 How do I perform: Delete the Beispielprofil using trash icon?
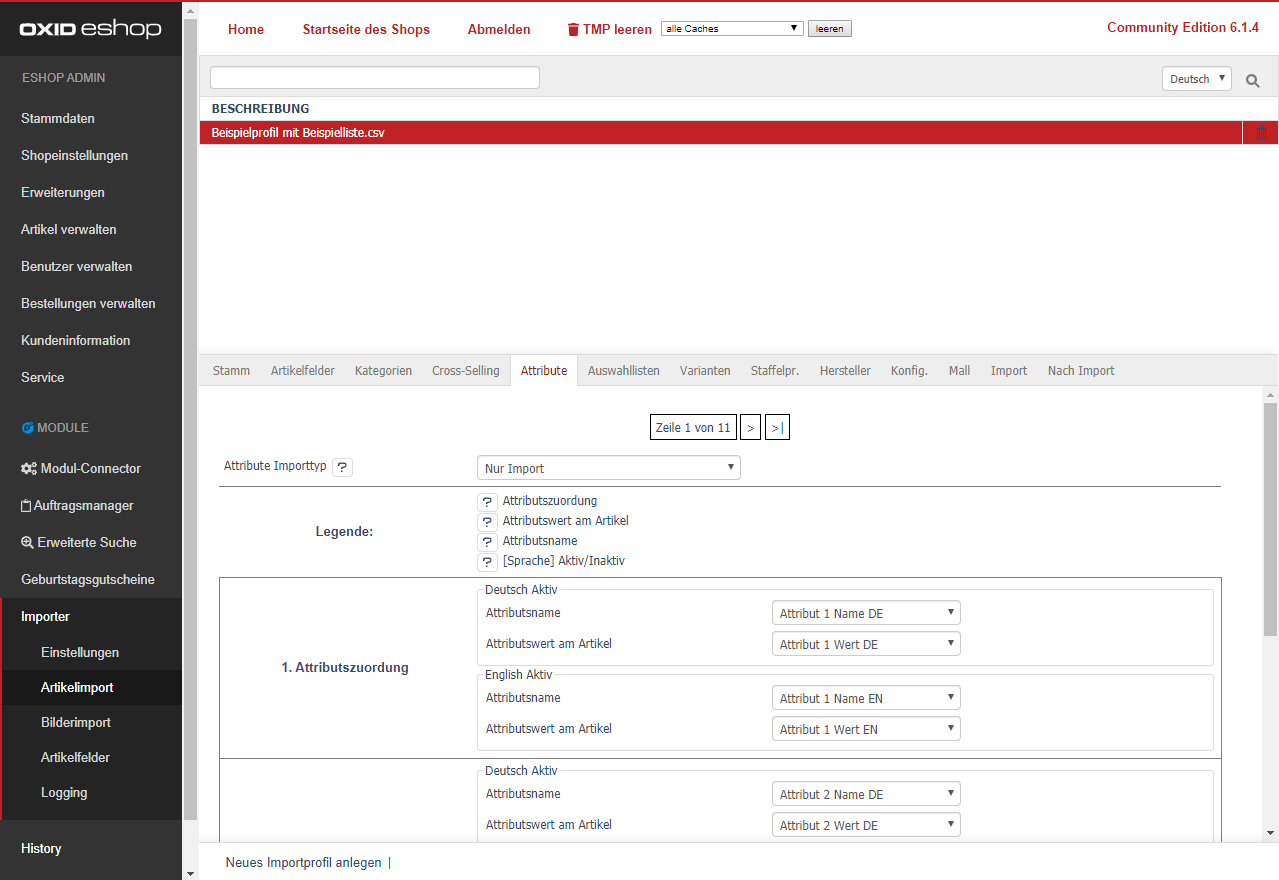[1260, 133]
